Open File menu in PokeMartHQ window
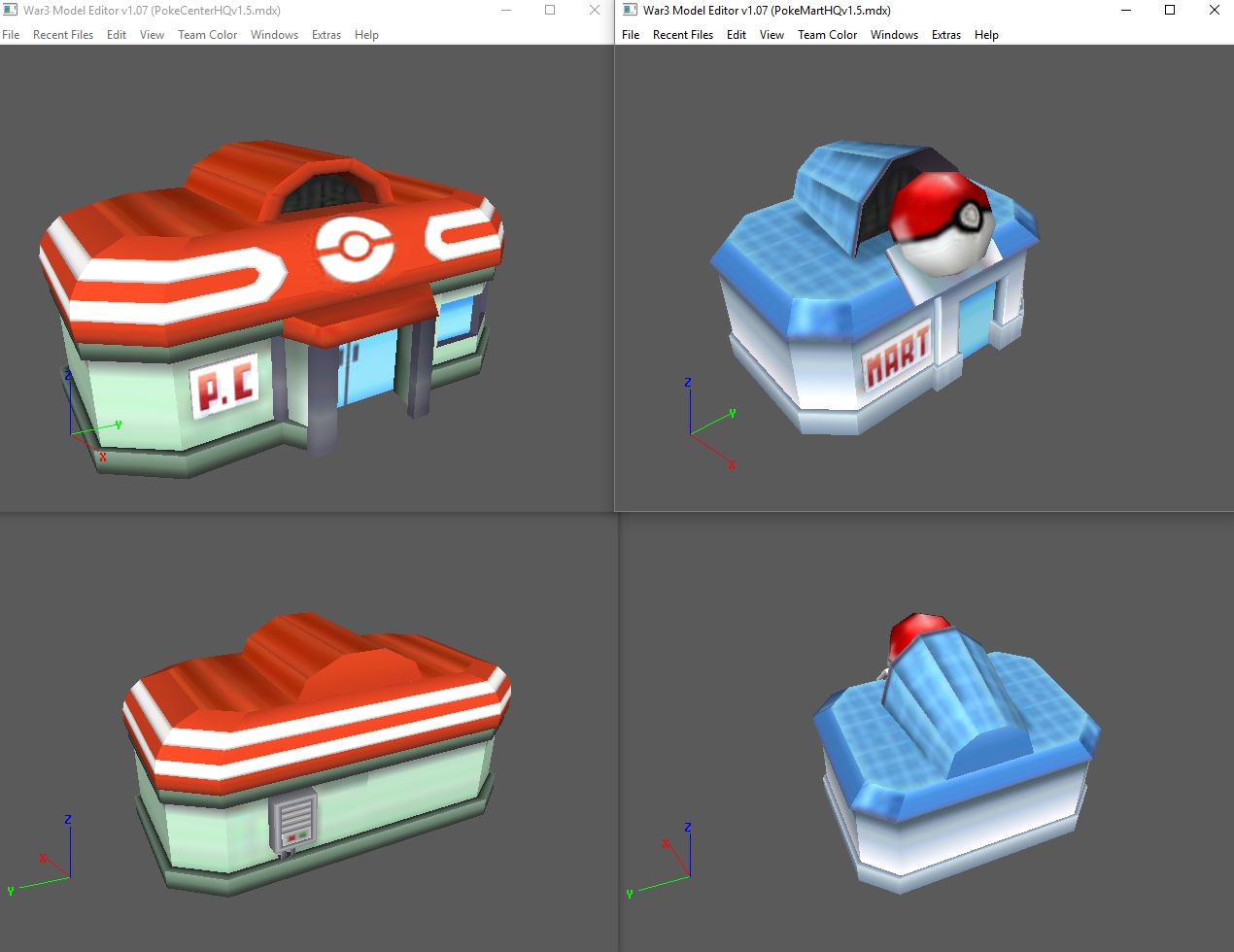This screenshot has width=1234, height=952. (x=631, y=35)
